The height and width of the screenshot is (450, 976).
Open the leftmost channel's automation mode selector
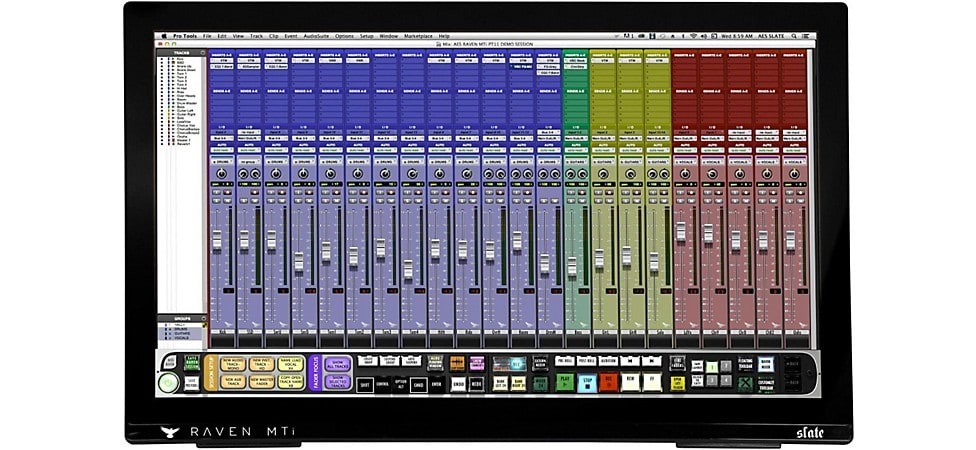tap(222, 150)
